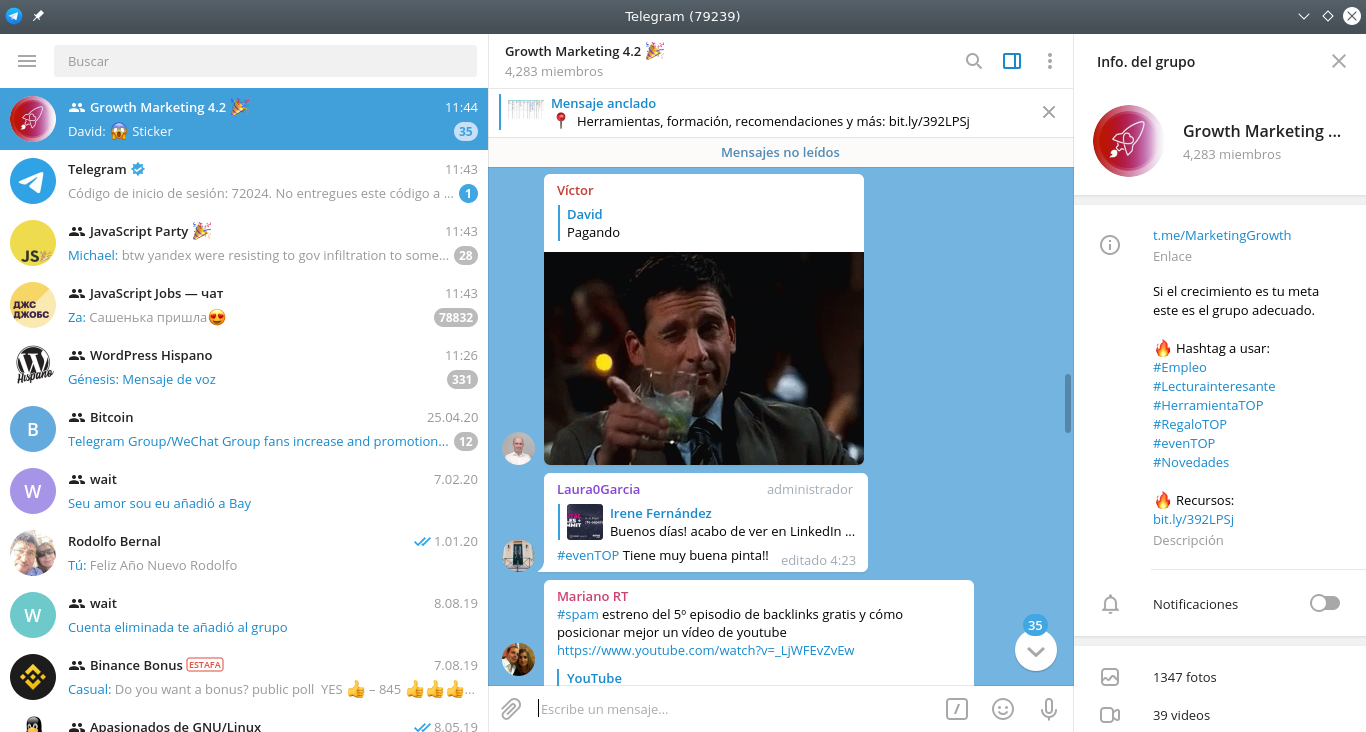Viewport: 1366px width, 732px height.
Task: Select the Growth Marketing 4.2 chat in list
Action: (x=244, y=119)
